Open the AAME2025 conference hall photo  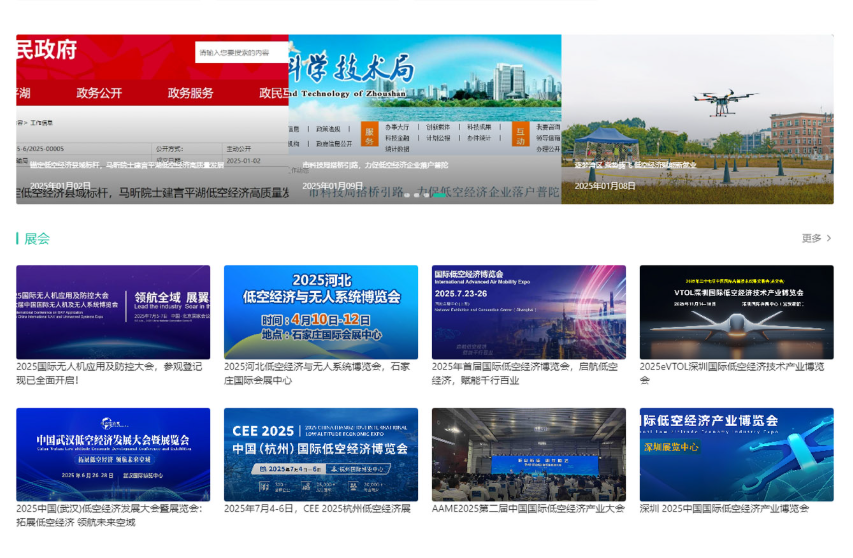tap(529, 454)
